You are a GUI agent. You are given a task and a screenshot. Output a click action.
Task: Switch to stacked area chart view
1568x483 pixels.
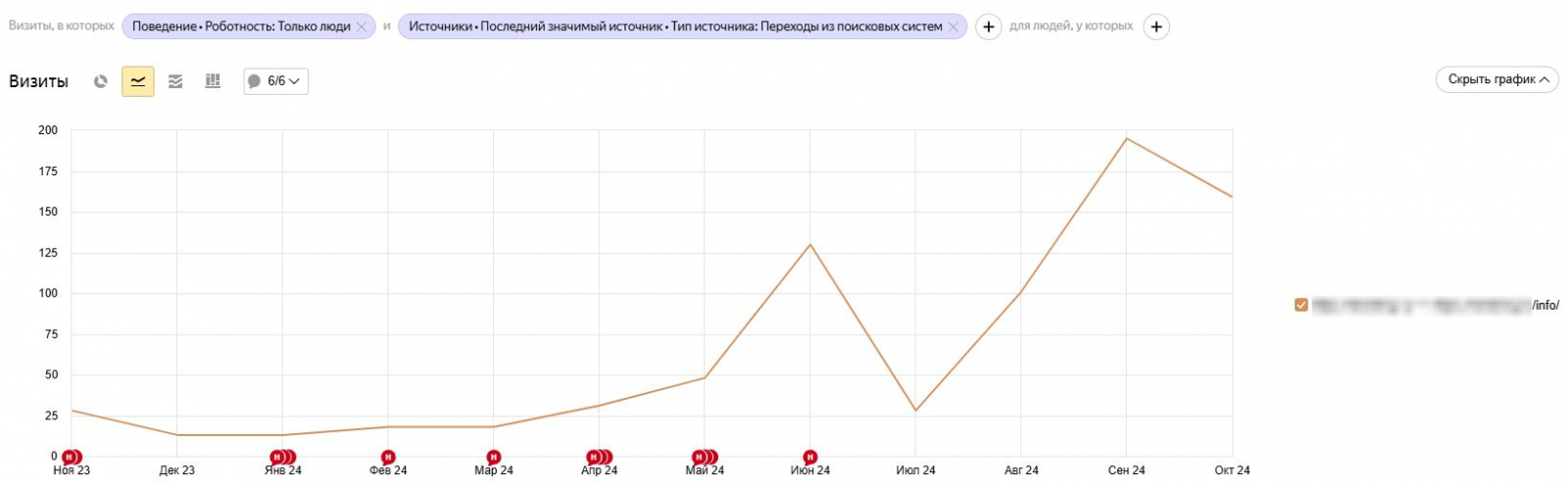(175, 81)
